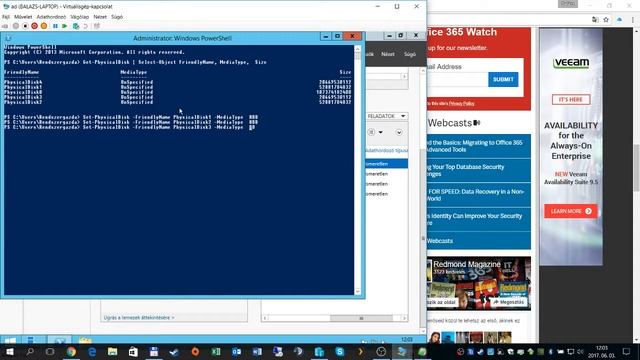
Task: Click the volume icon in system tray
Action: [580, 351]
